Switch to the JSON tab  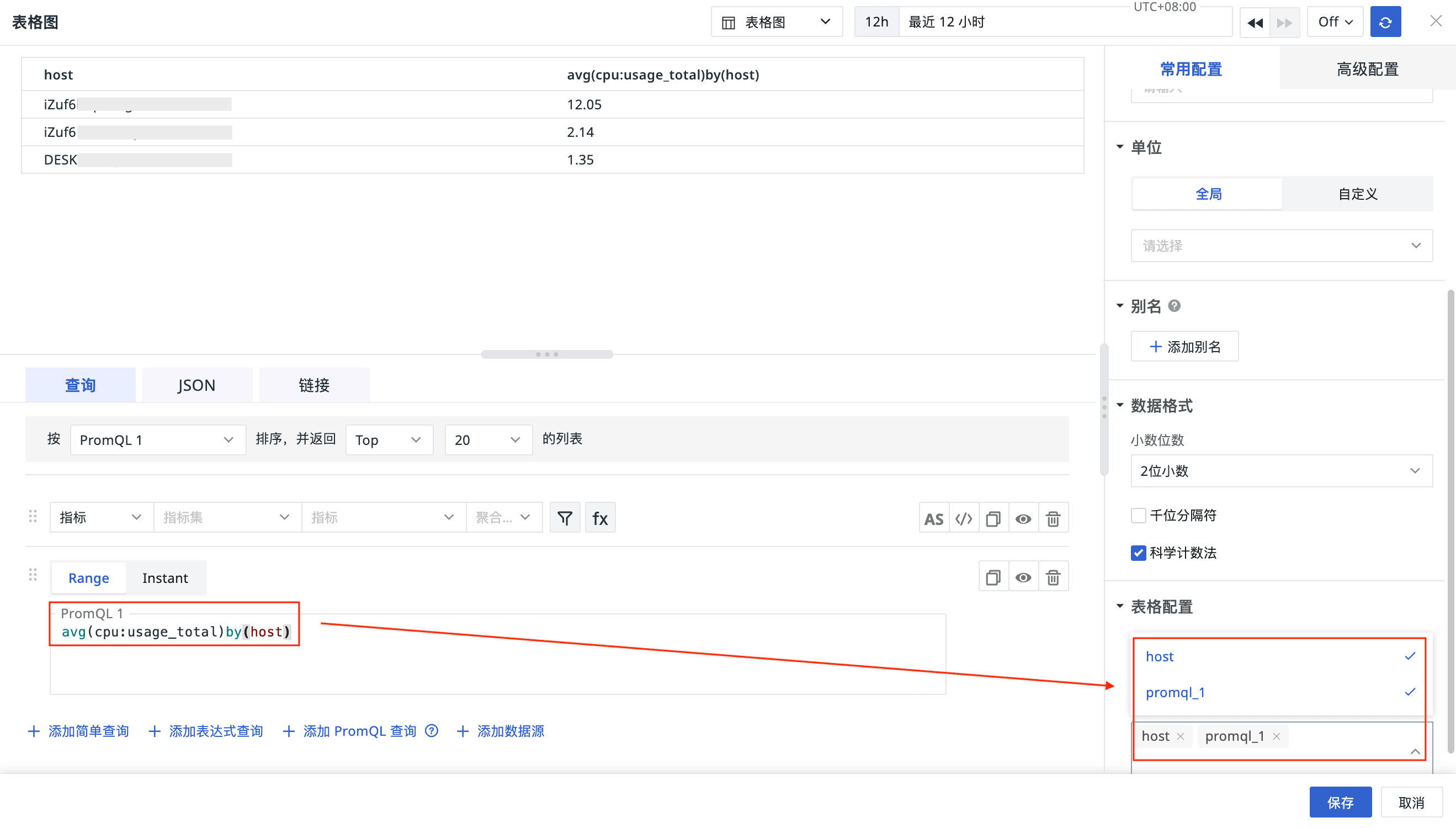pos(196,385)
